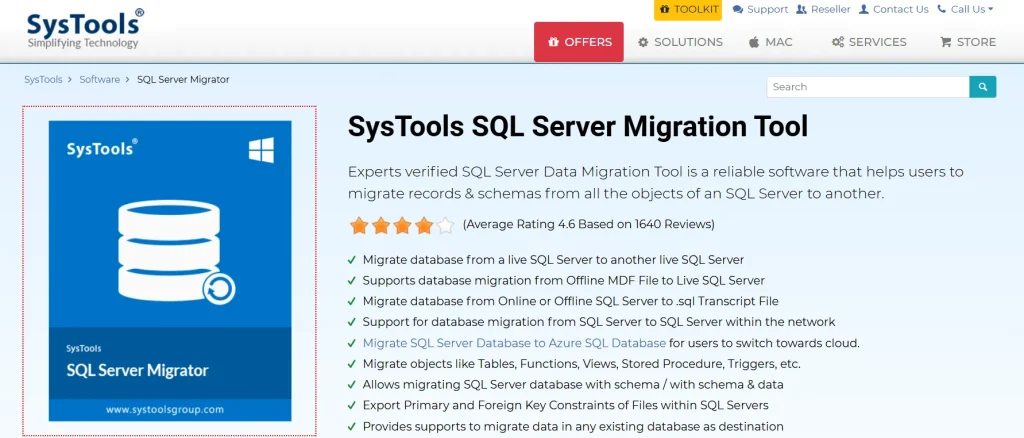
Task: Click the cogs icon beside SERVICES
Action: (838, 42)
